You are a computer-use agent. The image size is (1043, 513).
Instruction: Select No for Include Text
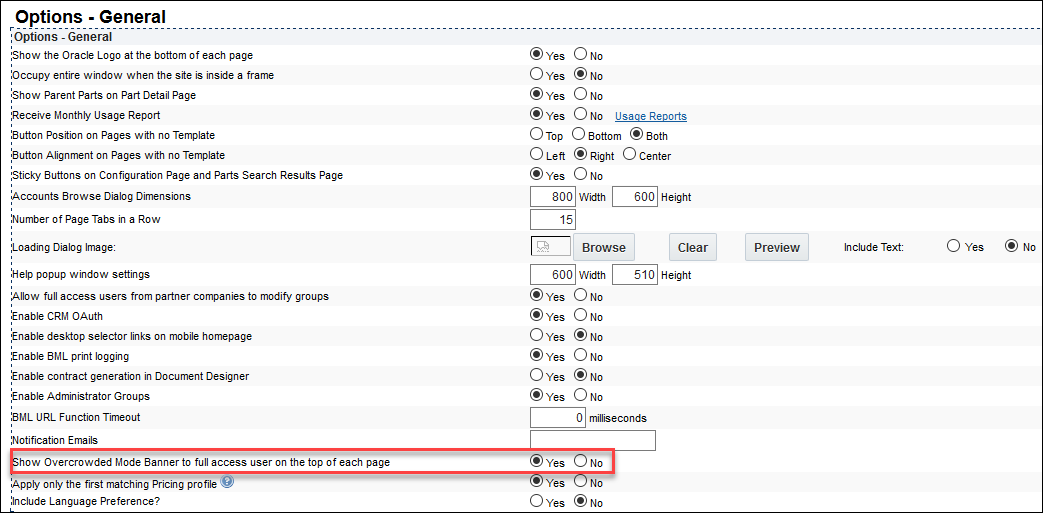pyautogui.click(x=1012, y=246)
